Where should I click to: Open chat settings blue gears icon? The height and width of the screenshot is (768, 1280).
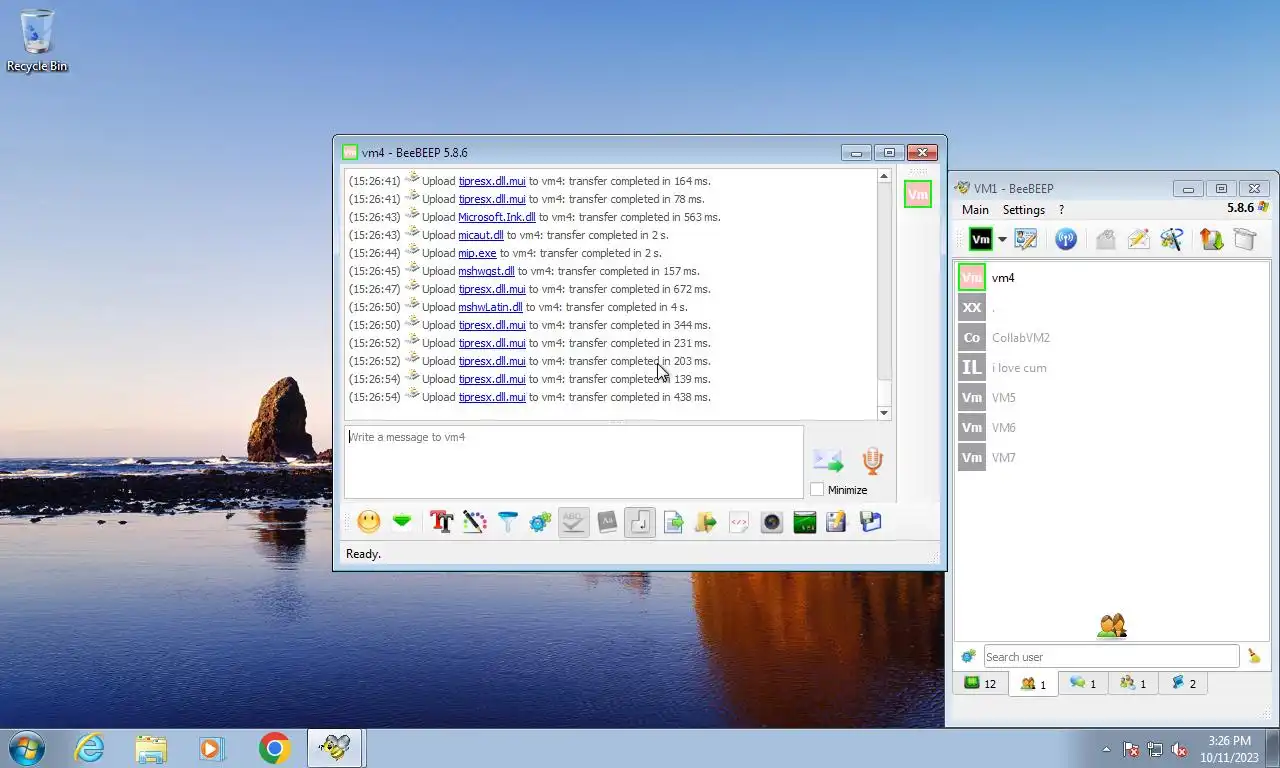point(540,522)
